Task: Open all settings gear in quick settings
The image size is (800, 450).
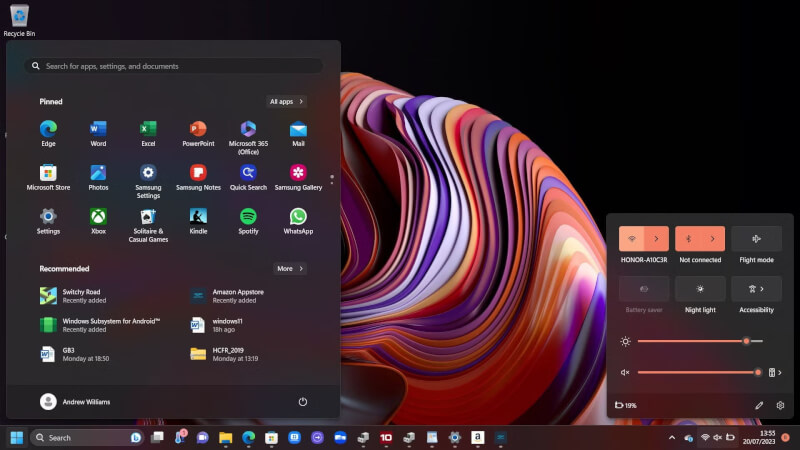Action: (780, 405)
